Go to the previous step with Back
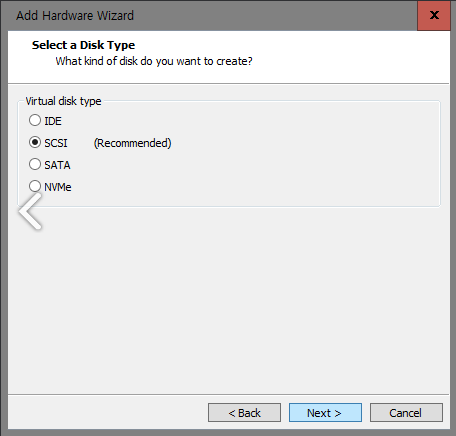Image resolution: width=456 pixels, height=436 pixels. 244,413
